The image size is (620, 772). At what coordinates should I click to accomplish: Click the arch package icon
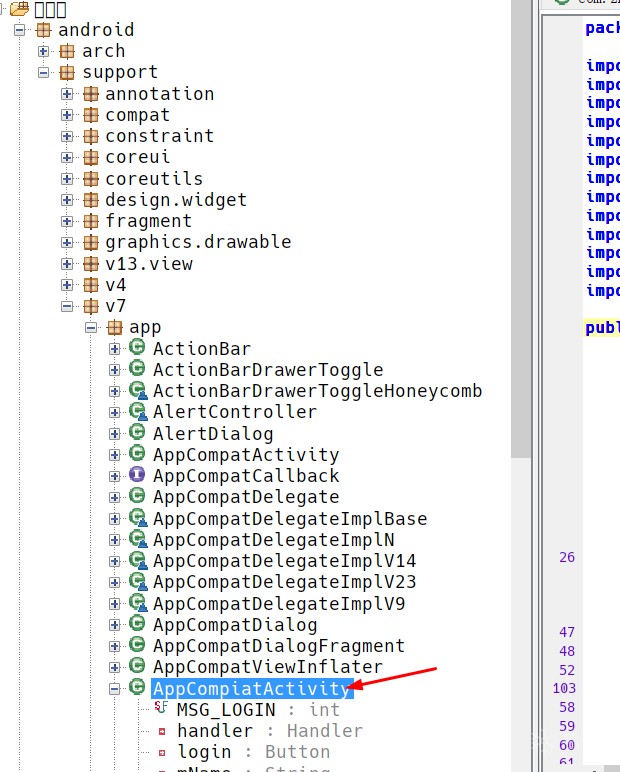tap(67, 51)
